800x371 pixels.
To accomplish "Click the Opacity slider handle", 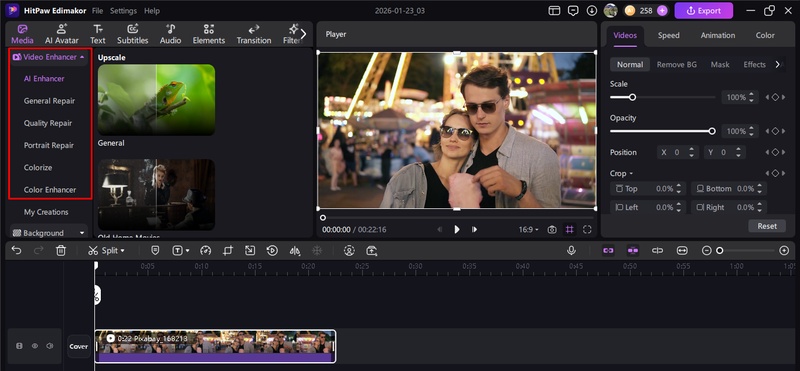I will pyautogui.click(x=712, y=131).
